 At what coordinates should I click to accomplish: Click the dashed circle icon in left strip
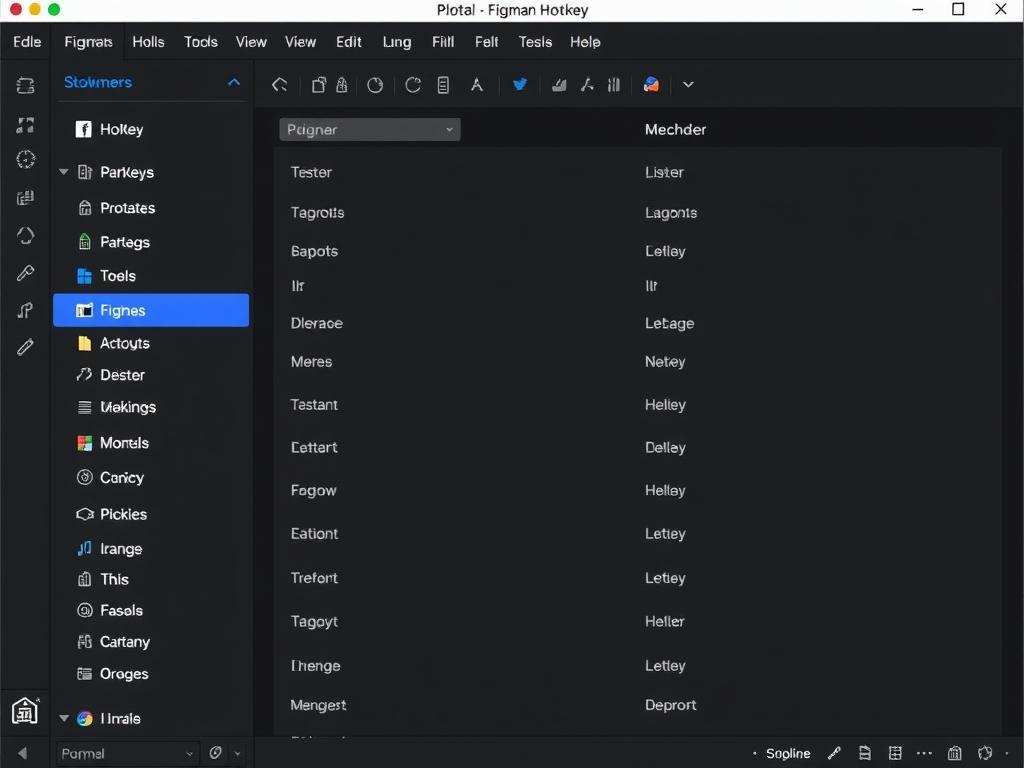[25, 159]
